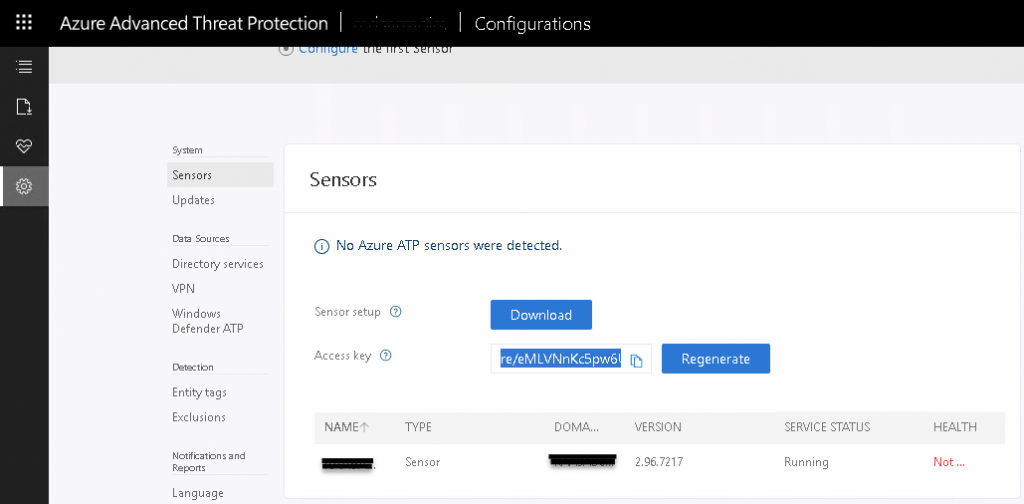Click the access key text field
This screenshot has height=504, width=1024.
[x=560, y=359]
